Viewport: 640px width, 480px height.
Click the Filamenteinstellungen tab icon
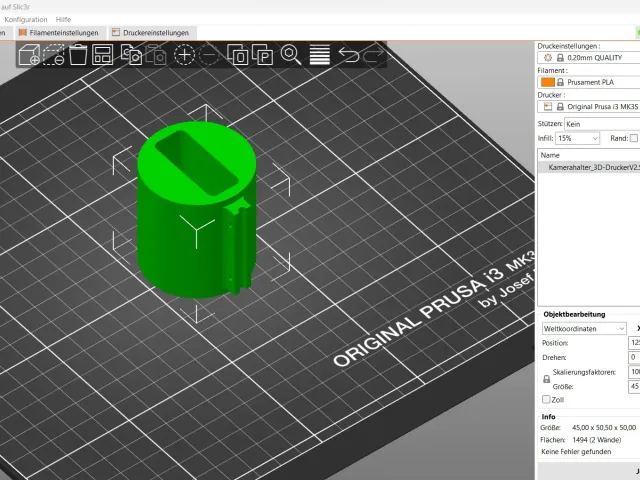[23, 32]
